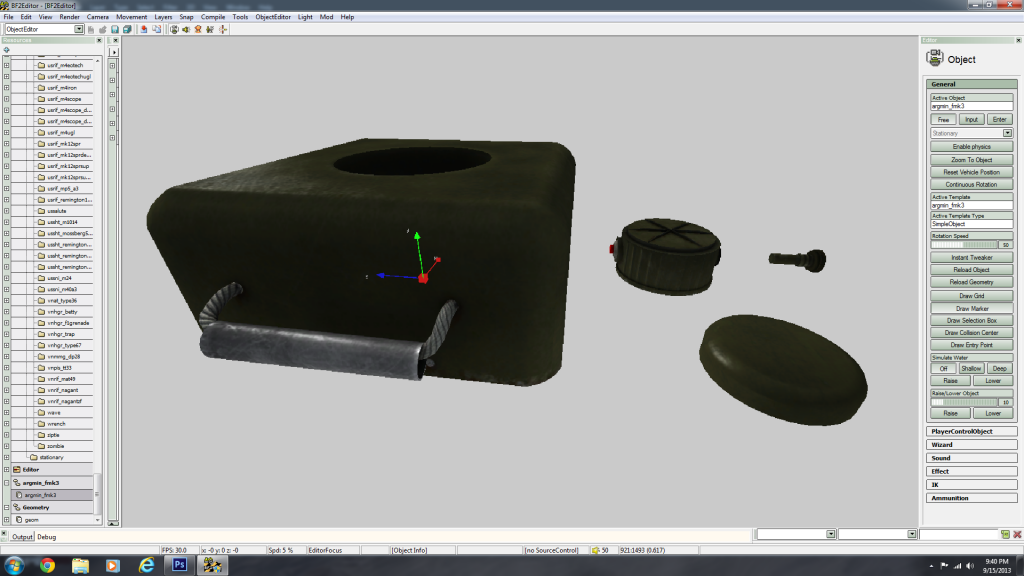Open the Compile menu
This screenshot has height=576, width=1024.
coord(212,17)
